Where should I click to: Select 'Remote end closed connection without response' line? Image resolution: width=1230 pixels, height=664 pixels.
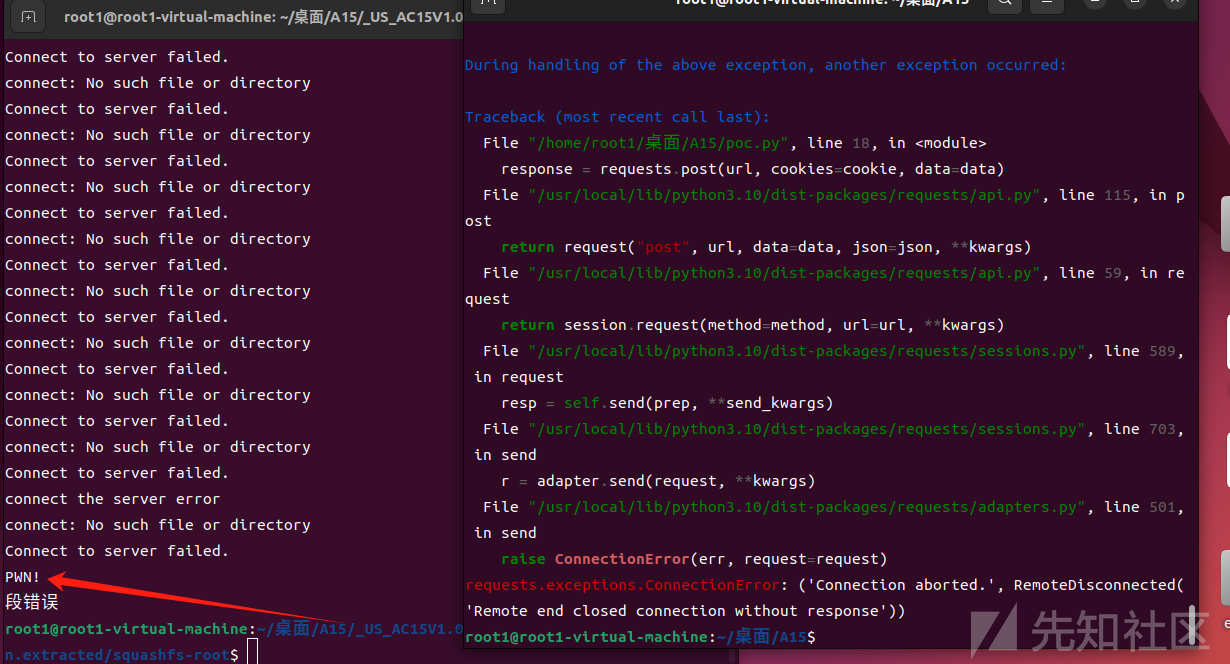685,611
